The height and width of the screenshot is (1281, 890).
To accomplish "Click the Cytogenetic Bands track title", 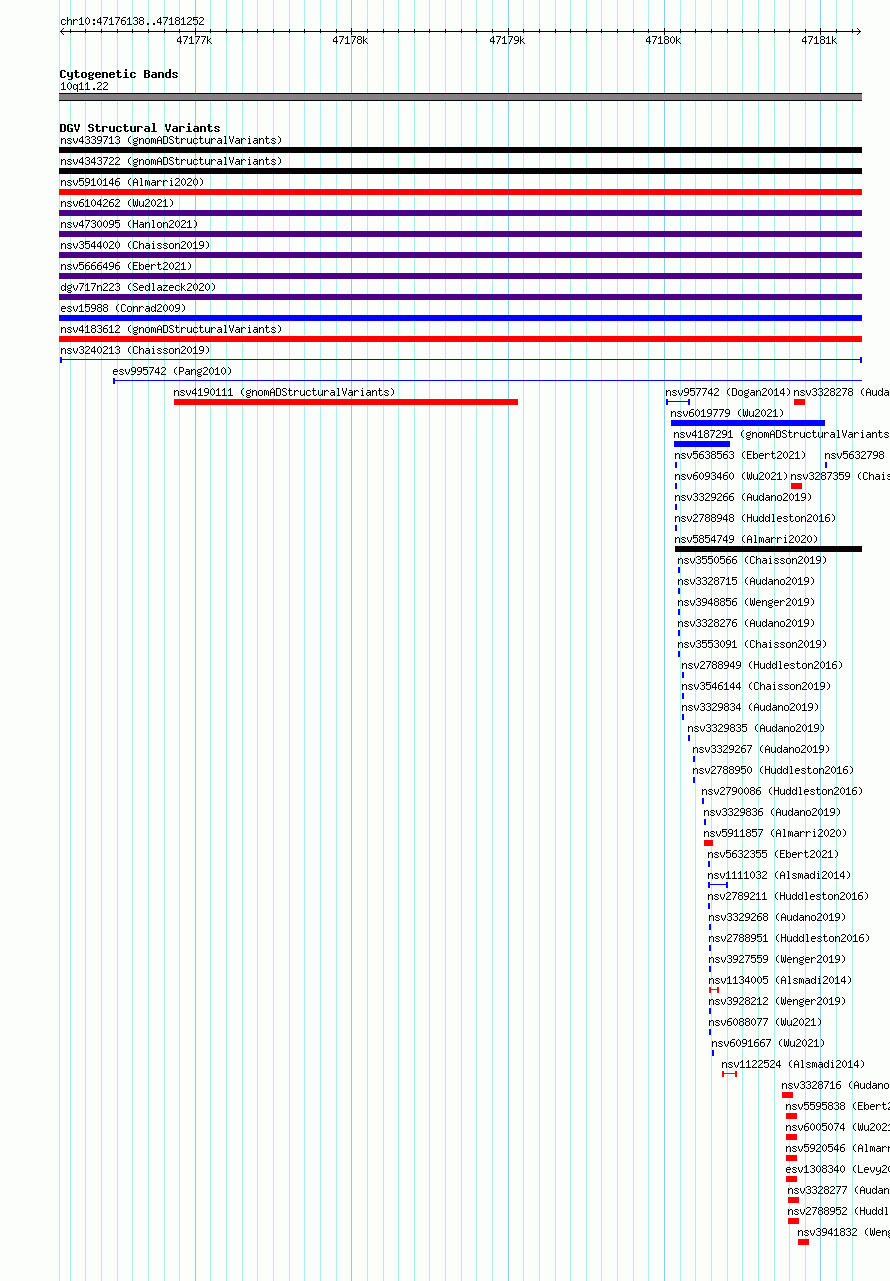I will (119, 74).
